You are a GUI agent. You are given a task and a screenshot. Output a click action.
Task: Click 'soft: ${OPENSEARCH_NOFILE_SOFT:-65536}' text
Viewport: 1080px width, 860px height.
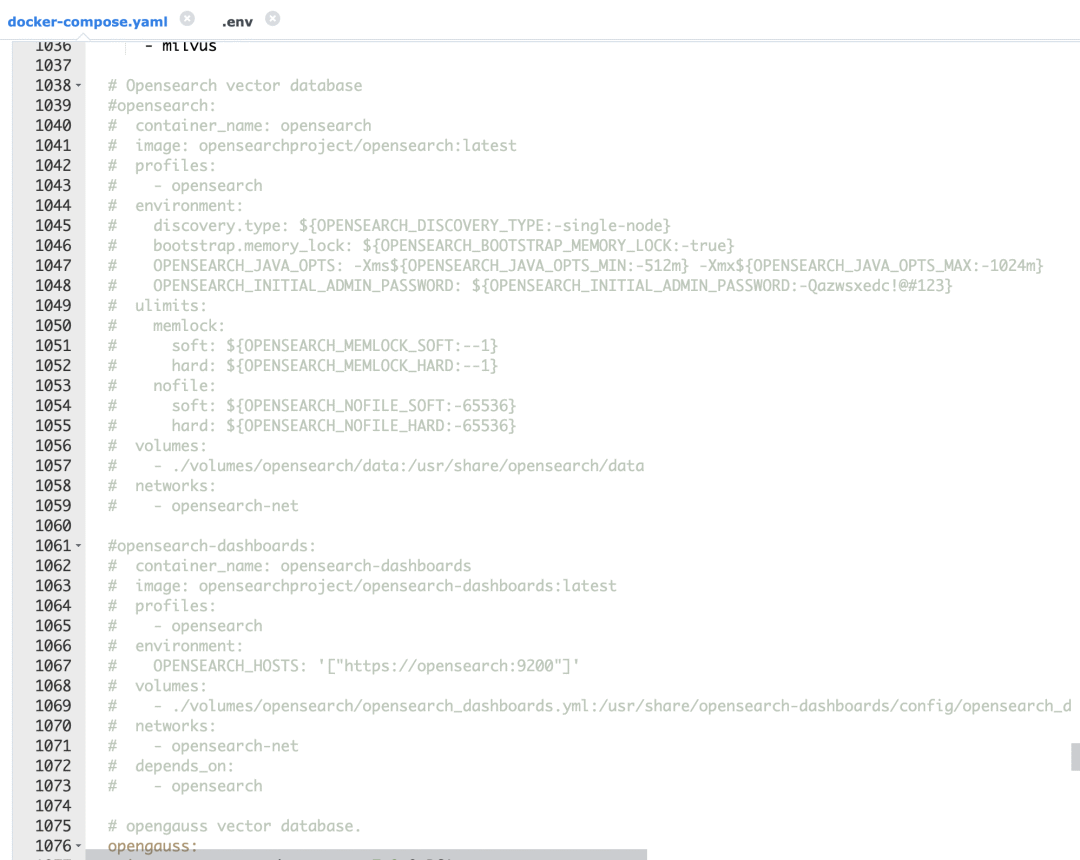click(x=343, y=405)
